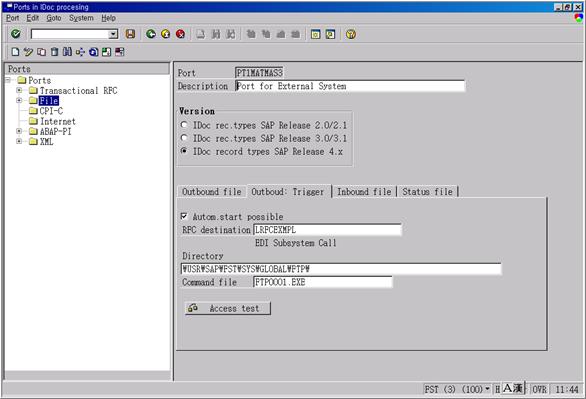Click the IME language indicator in status bar
This screenshot has height=399, width=586.
click(513, 388)
